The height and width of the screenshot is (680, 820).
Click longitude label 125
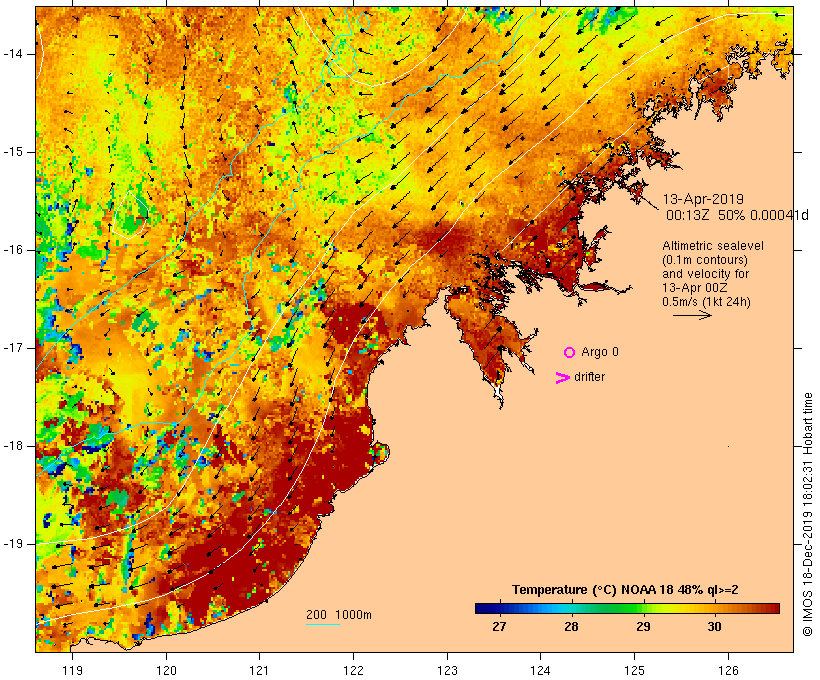pos(635,670)
